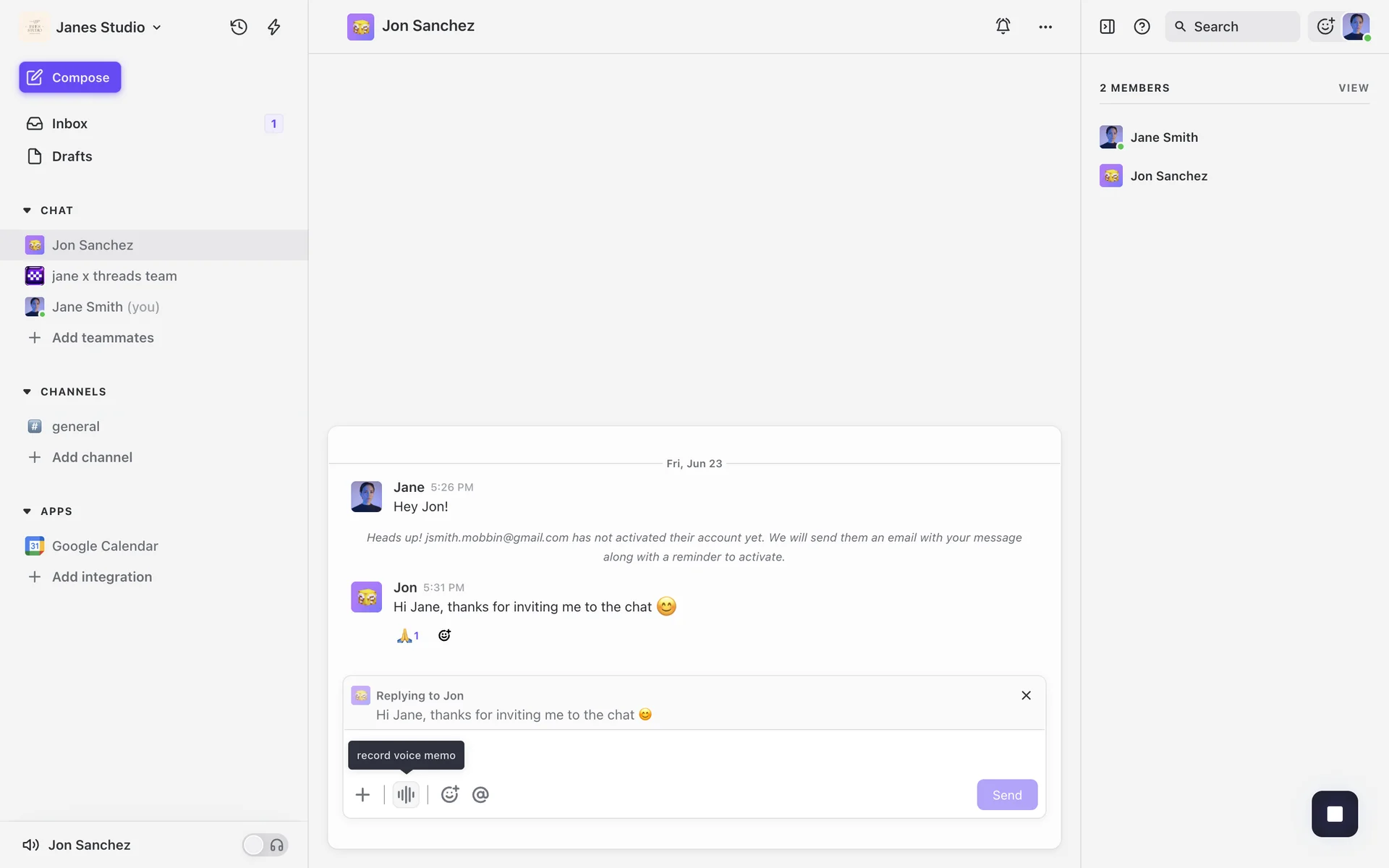
Task: Open the help question mark icon
Action: (x=1142, y=27)
